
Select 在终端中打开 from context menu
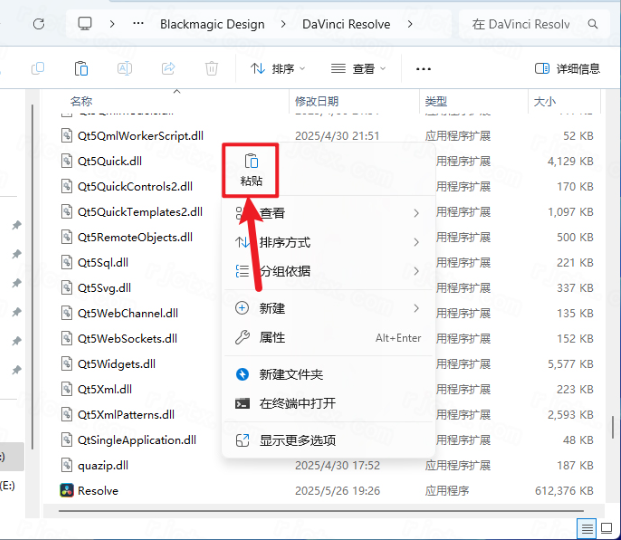coord(328,403)
